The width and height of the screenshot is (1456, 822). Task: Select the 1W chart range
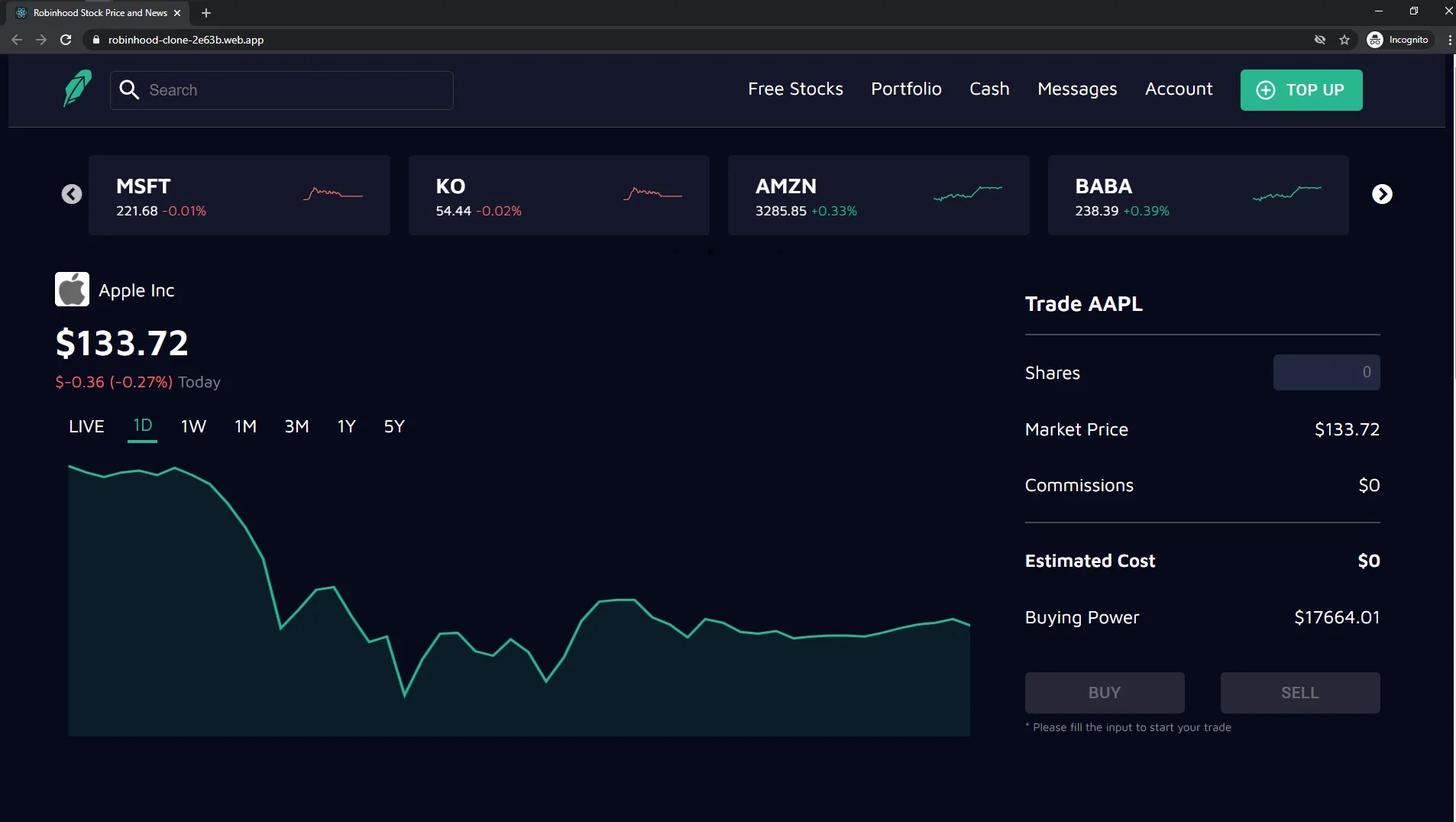point(193,426)
